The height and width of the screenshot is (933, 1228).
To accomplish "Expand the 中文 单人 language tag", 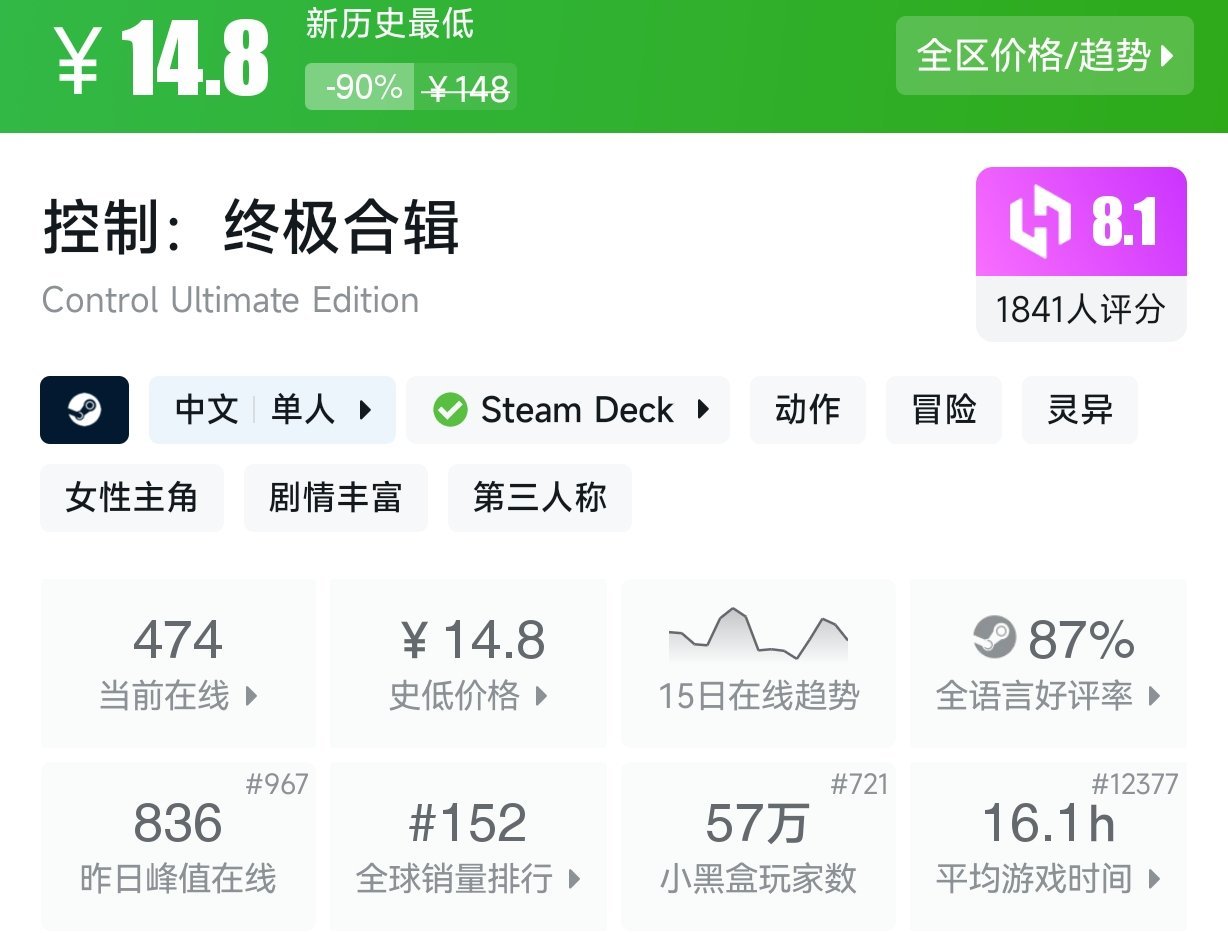I will (272, 410).
